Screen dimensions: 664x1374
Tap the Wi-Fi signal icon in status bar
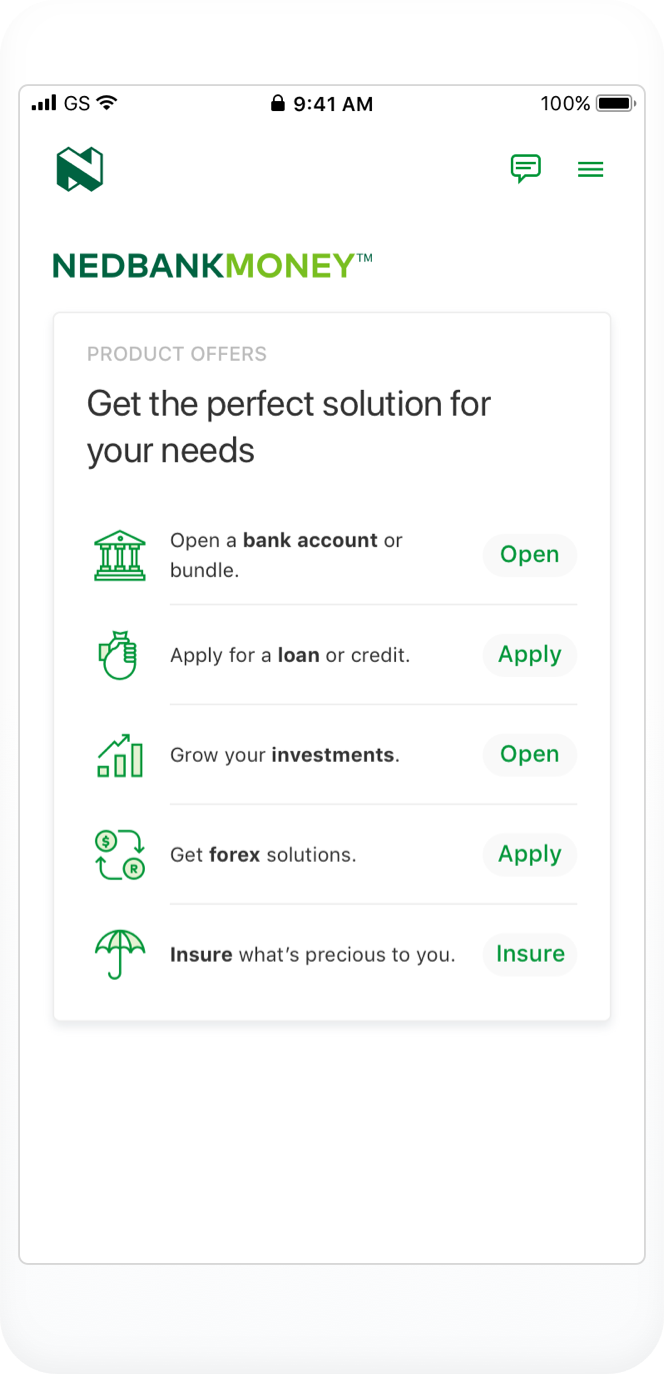tap(107, 103)
